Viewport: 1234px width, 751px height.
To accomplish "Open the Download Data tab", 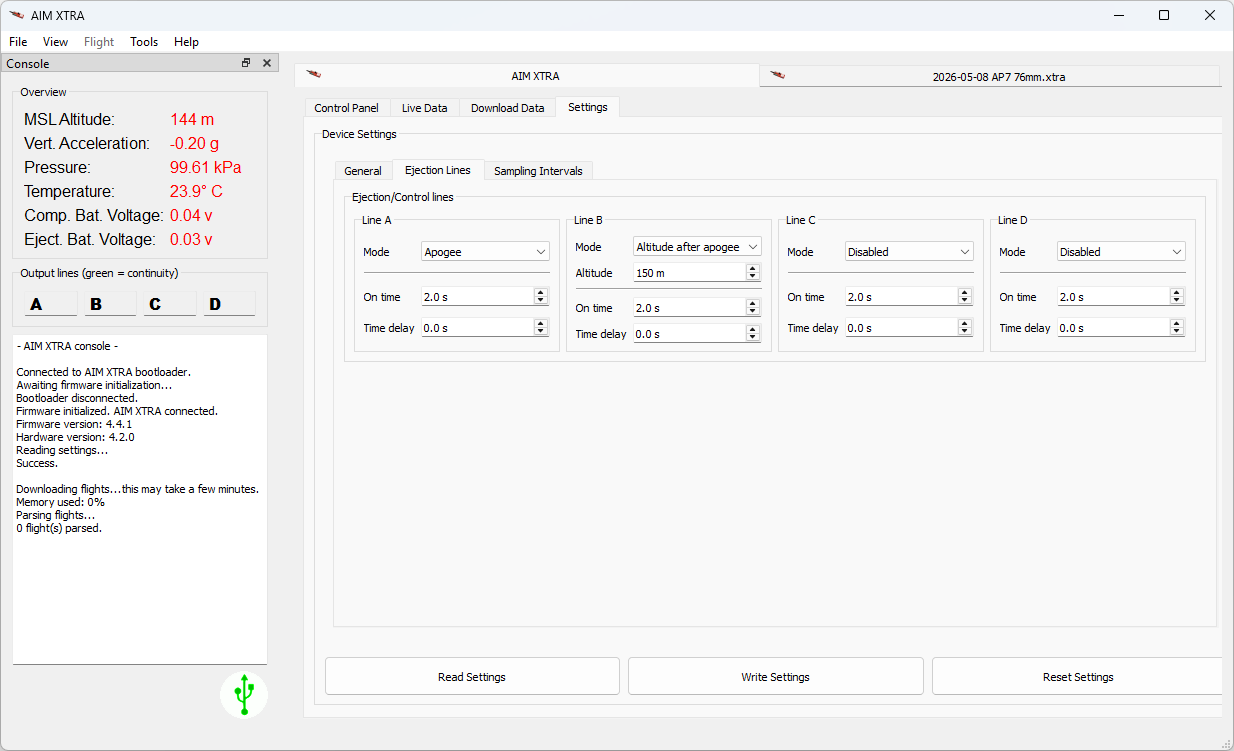I will tap(507, 108).
